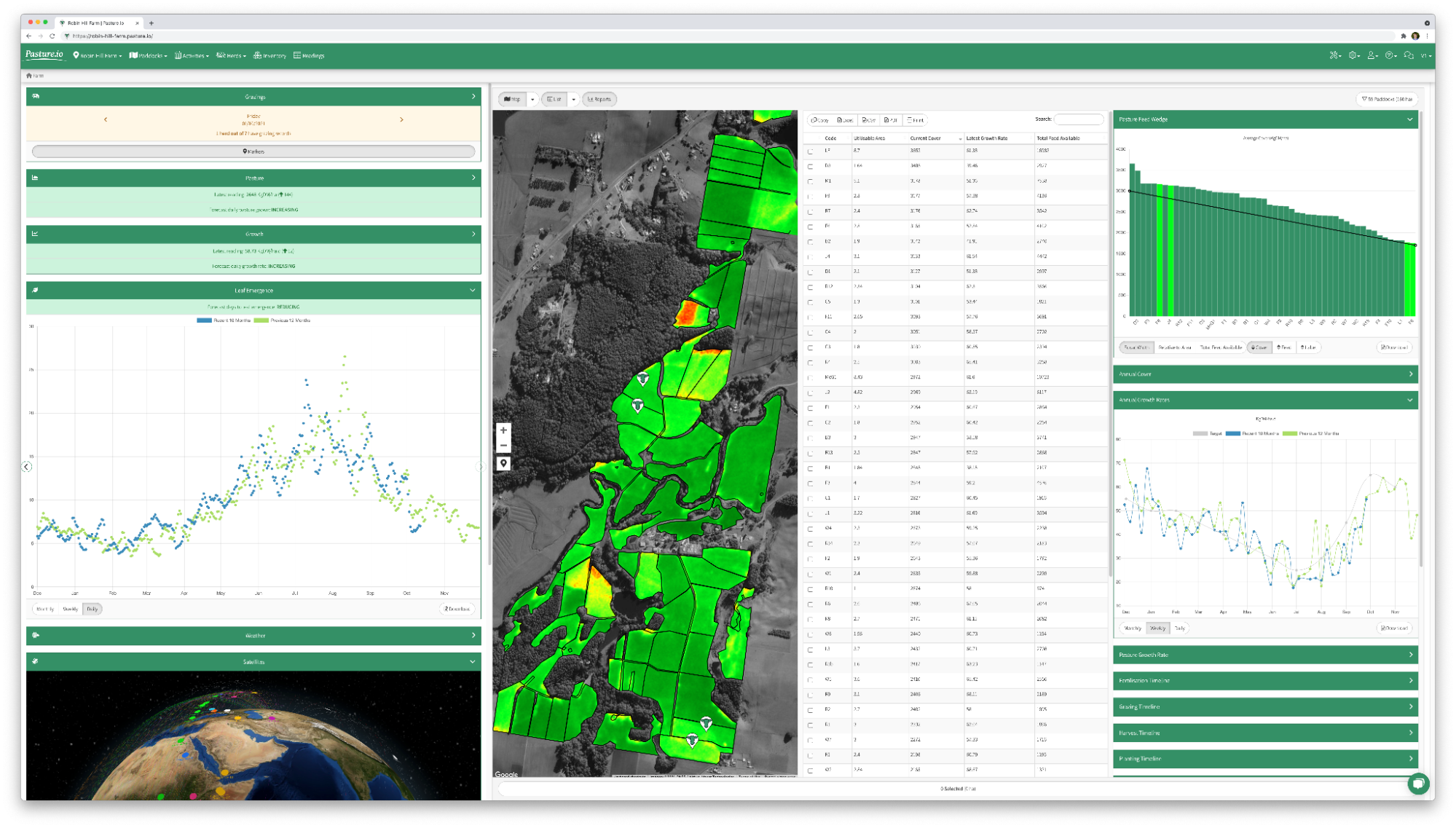Open the Paddocks menu

tap(149, 55)
